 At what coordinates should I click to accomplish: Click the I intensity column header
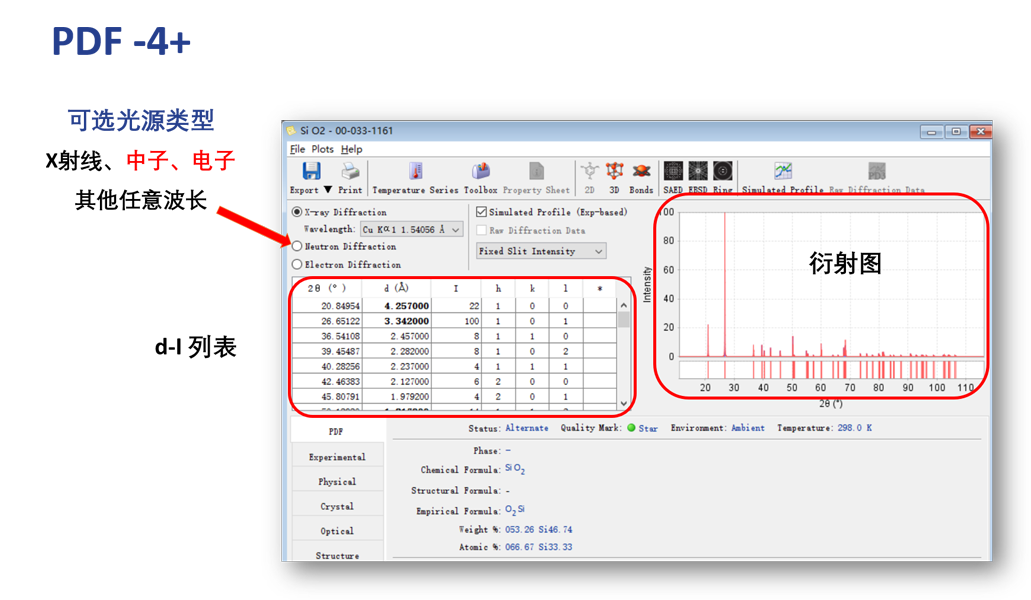point(456,288)
